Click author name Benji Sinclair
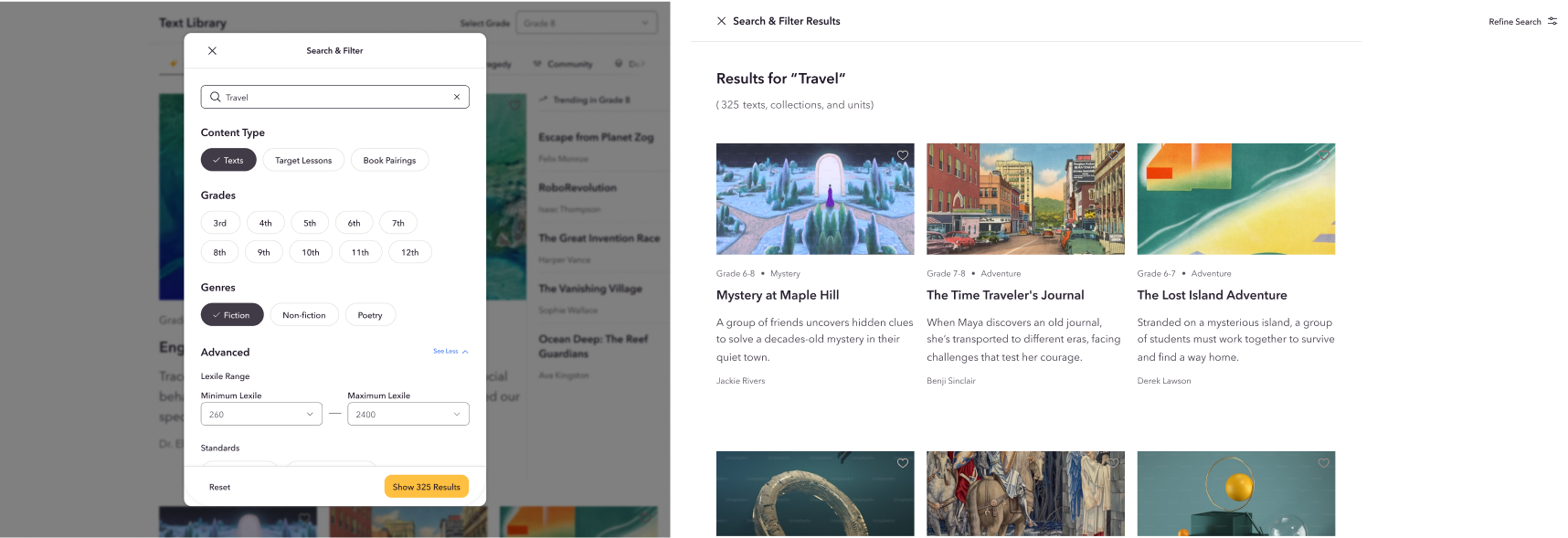This screenshot has width=1568, height=538. point(951,381)
